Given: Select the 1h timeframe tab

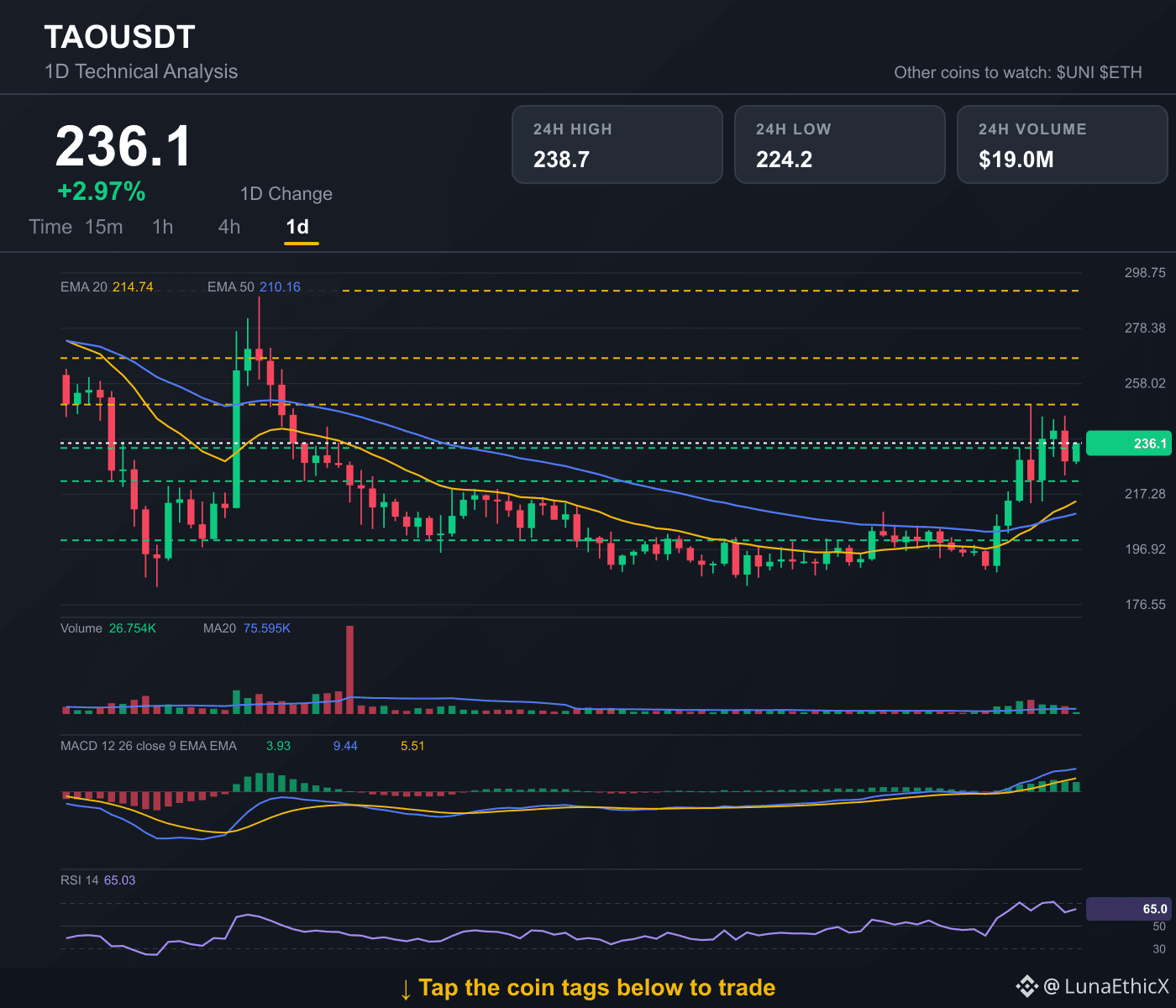Looking at the screenshot, I should (163, 227).
